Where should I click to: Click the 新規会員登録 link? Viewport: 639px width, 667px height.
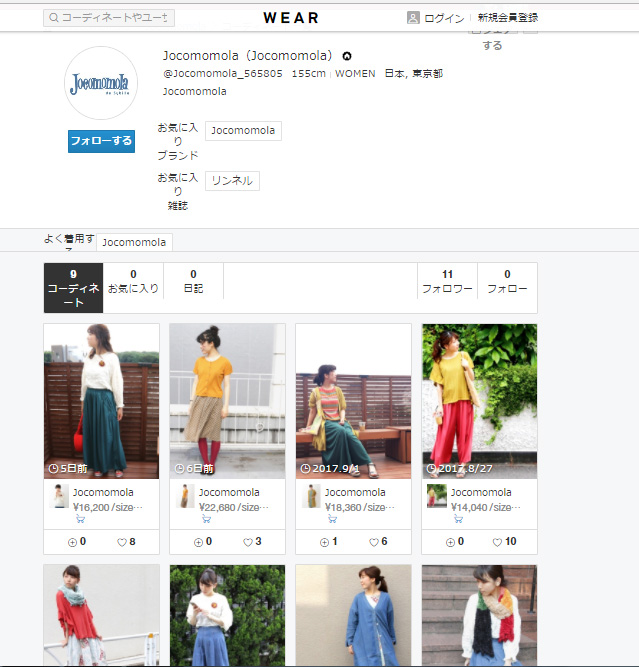508,18
